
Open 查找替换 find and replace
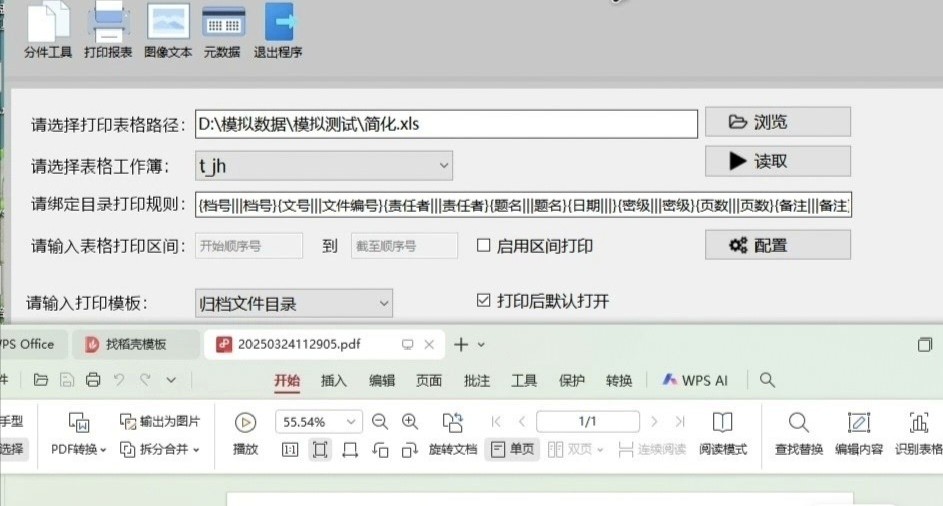799,434
